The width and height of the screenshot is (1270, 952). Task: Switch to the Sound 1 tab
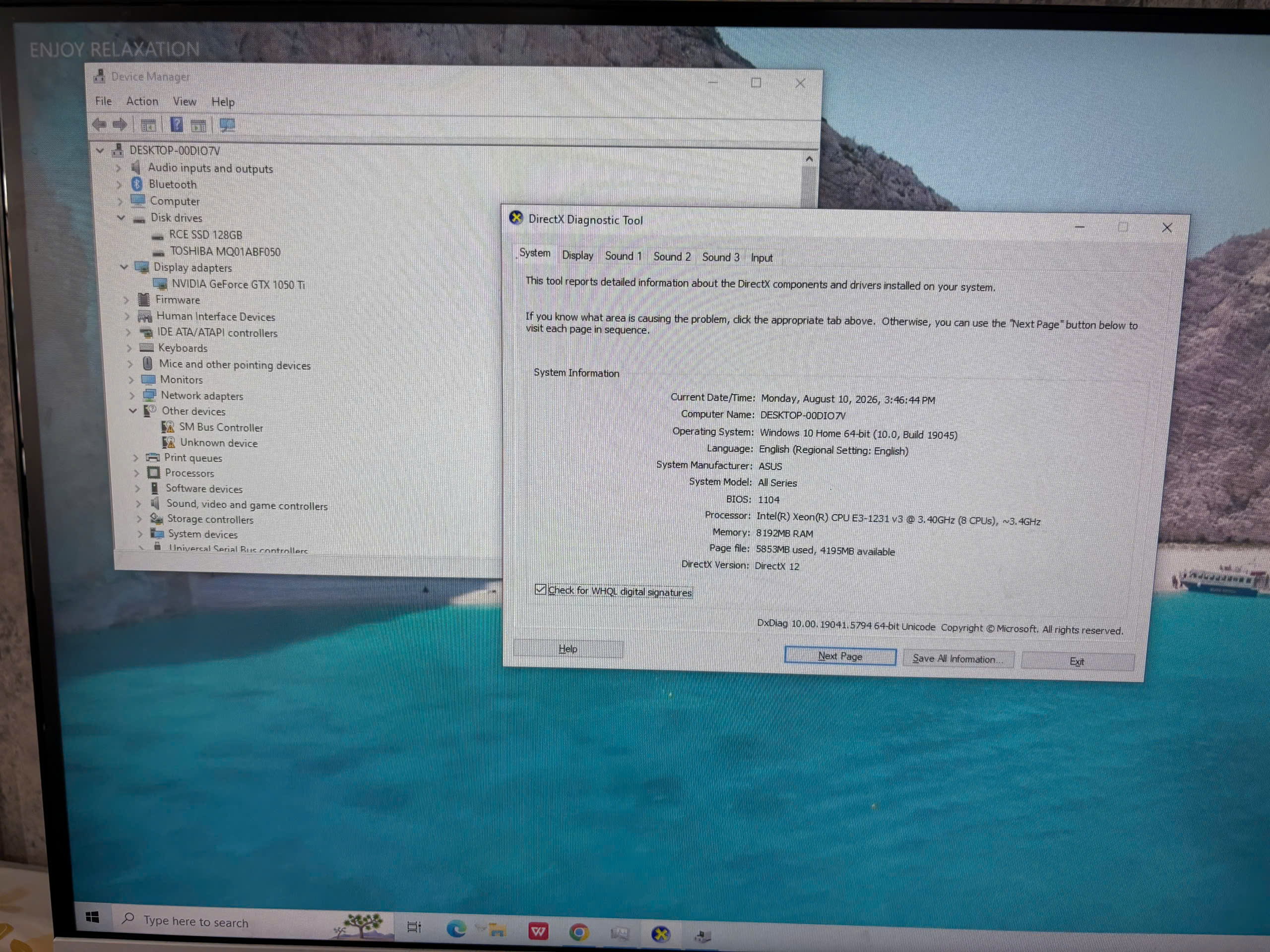[624, 256]
